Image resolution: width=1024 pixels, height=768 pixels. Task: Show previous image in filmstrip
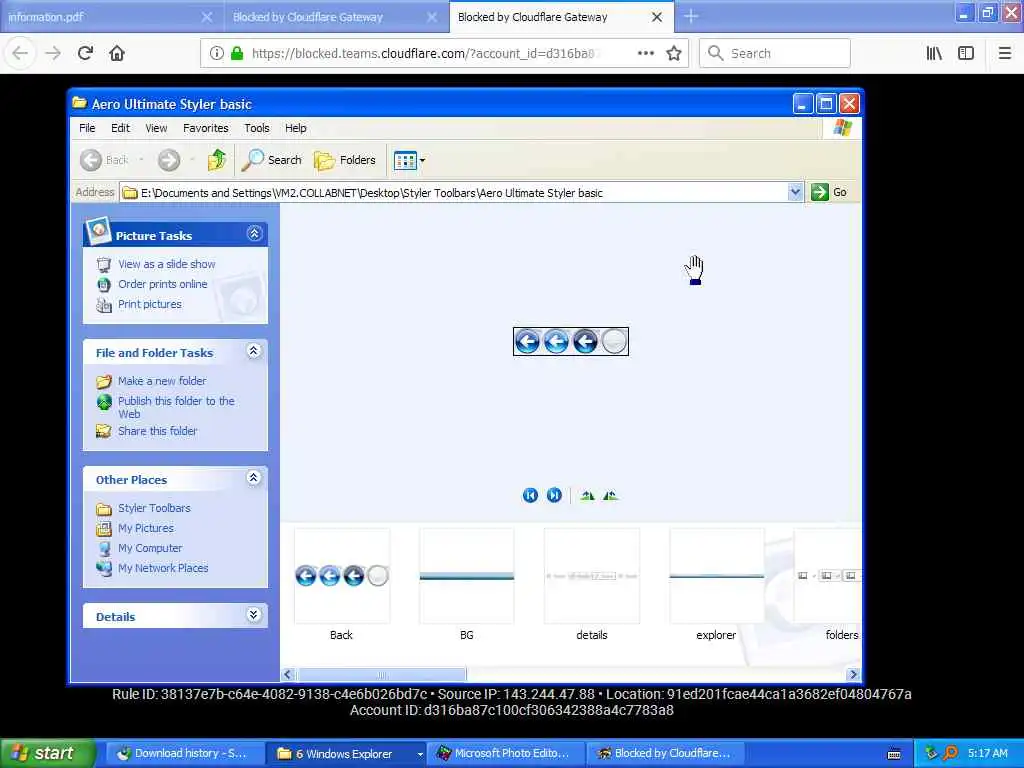530,496
